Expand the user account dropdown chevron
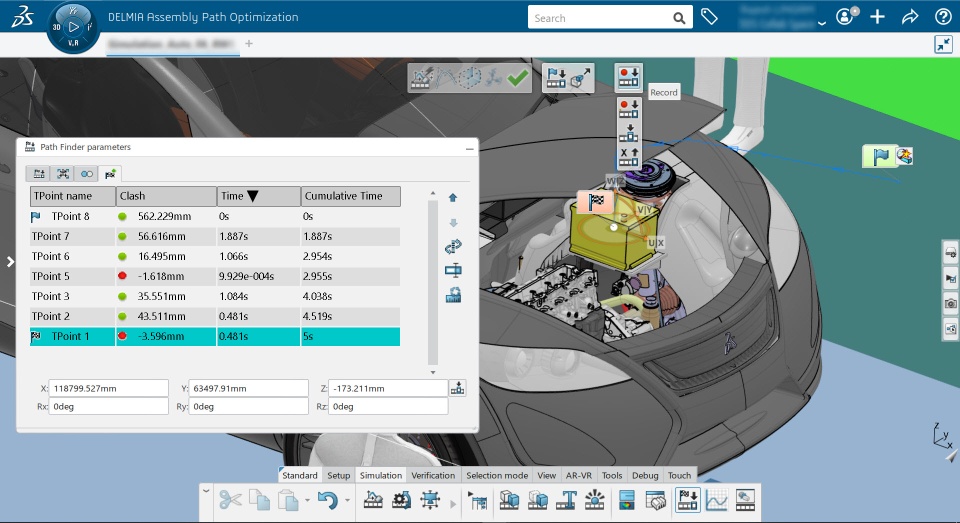This screenshot has height=523, width=960. point(822,23)
